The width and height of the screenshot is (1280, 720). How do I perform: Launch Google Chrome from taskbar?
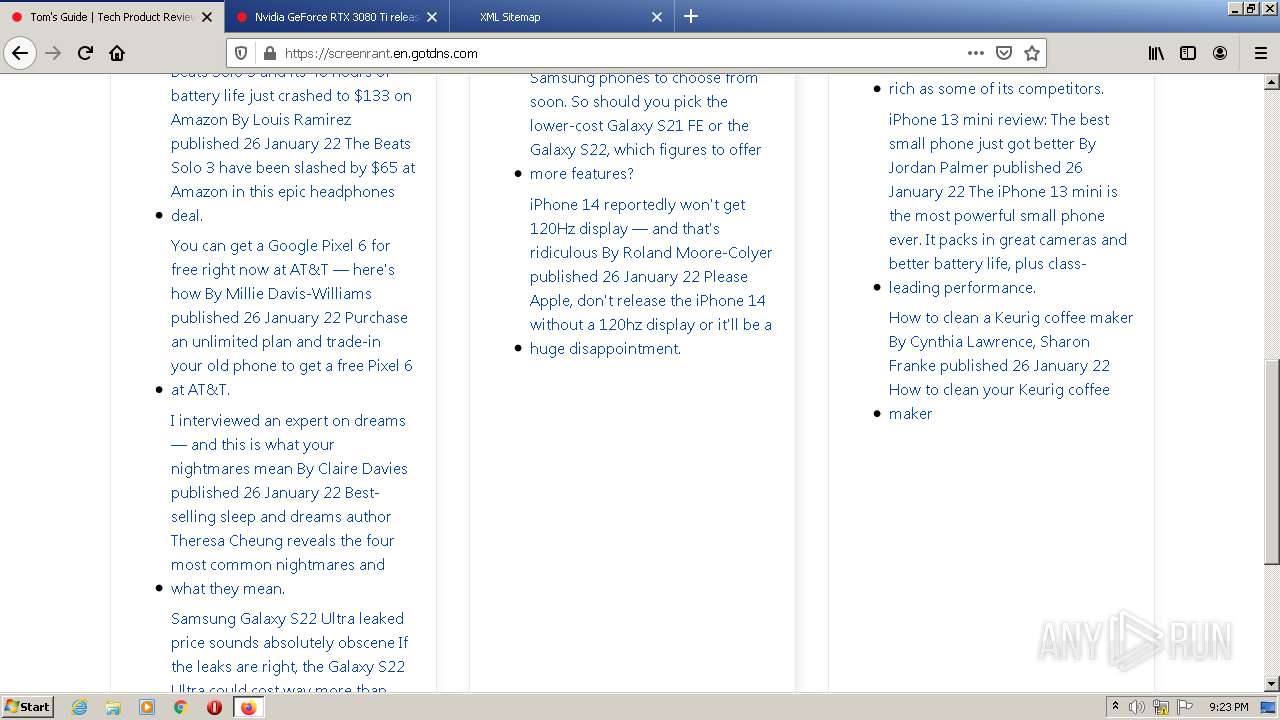pos(180,707)
